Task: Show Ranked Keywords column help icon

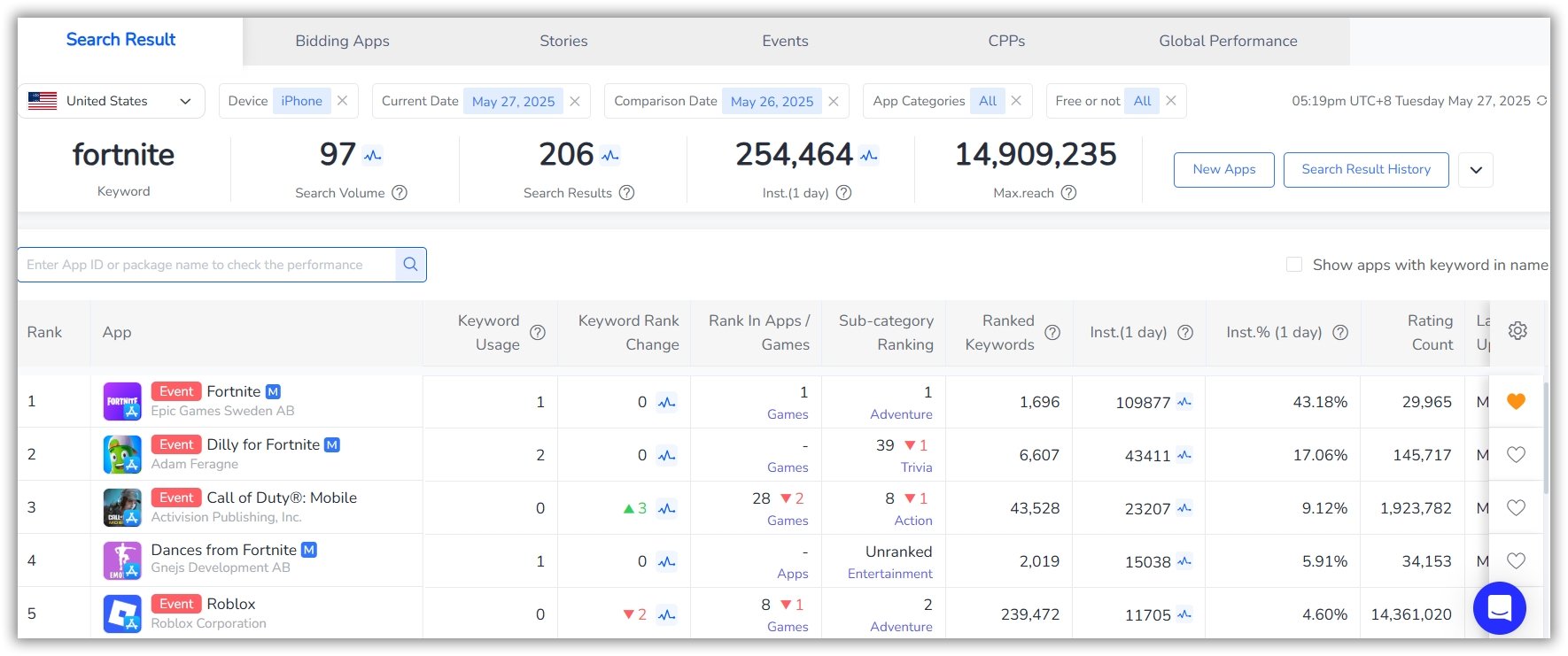Action: [1052, 332]
